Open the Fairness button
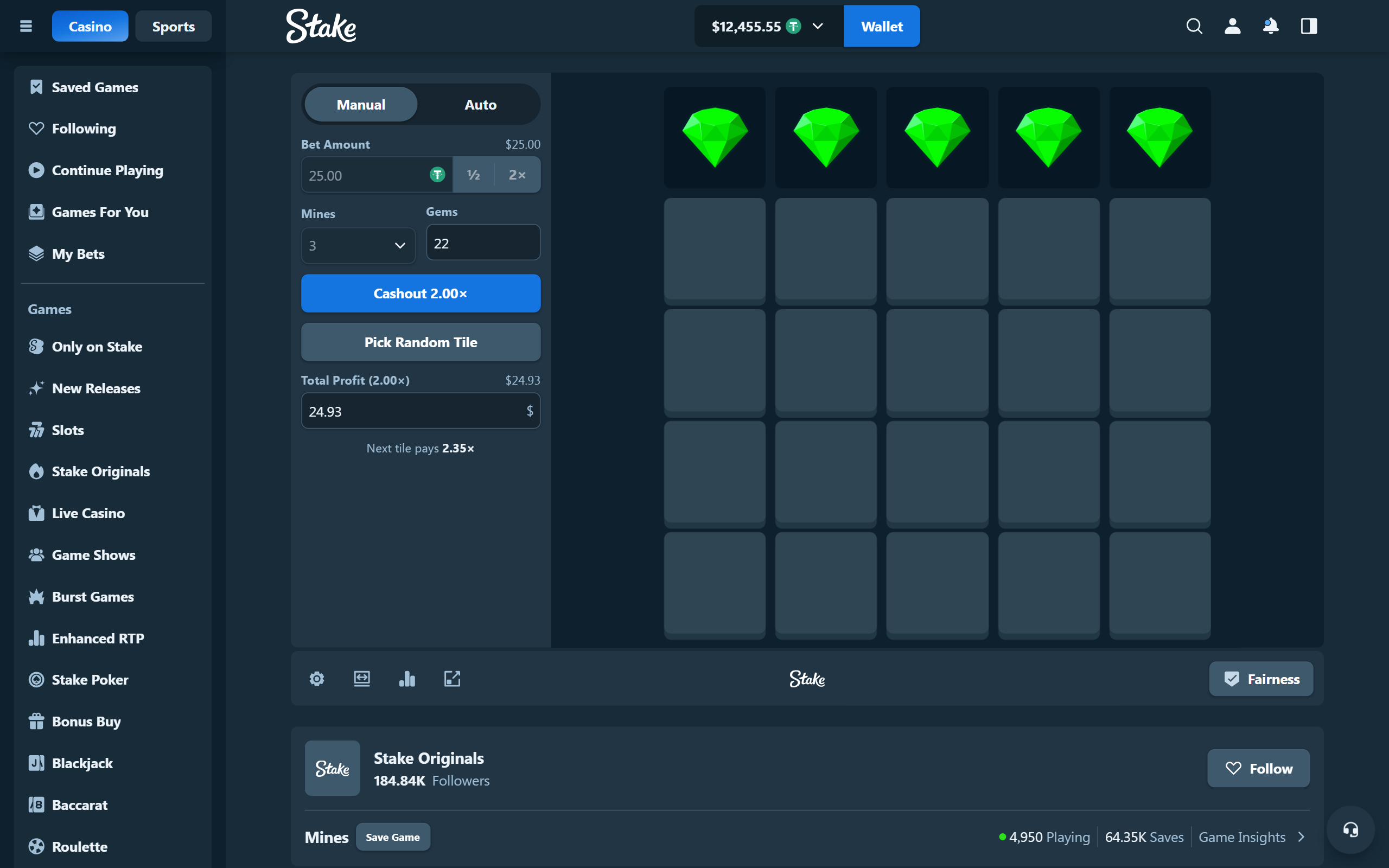Image resolution: width=1389 pixels, height=868 pixels. point(1261,679)
